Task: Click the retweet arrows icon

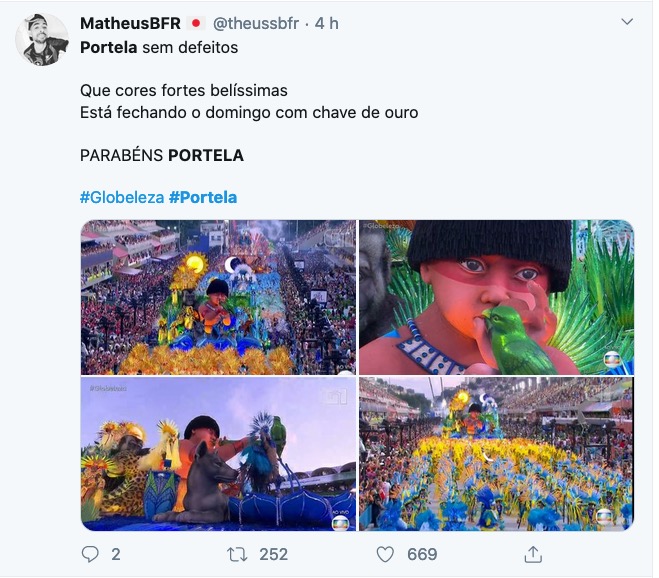Action: [236, 553]
